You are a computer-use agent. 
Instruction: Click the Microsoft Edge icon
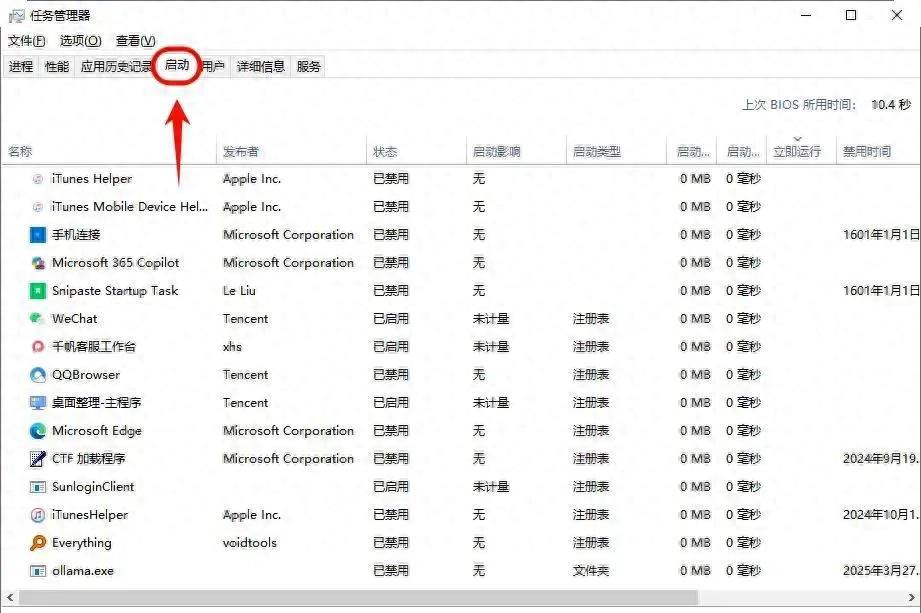(38, 431)
